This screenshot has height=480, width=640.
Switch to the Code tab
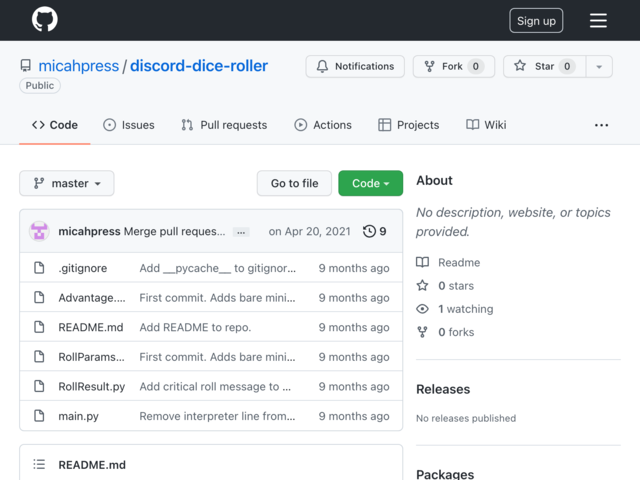(55, 125)
